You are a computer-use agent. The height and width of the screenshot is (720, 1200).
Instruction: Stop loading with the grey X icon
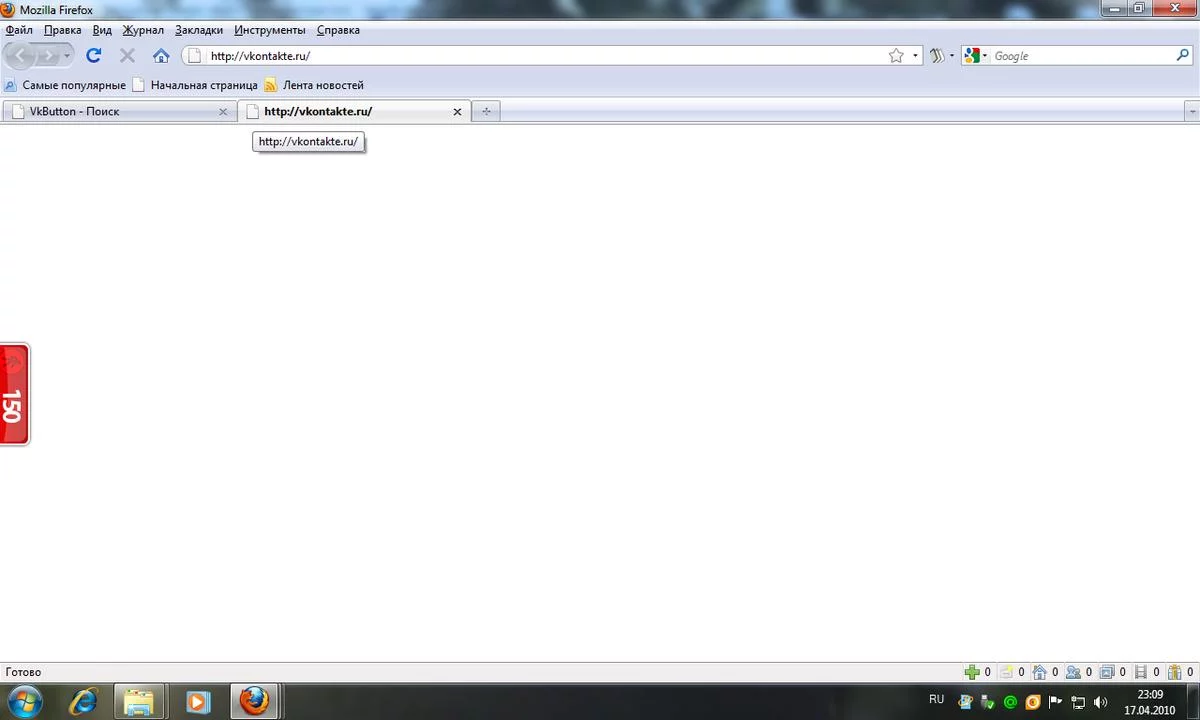click(x=127, y=56)
